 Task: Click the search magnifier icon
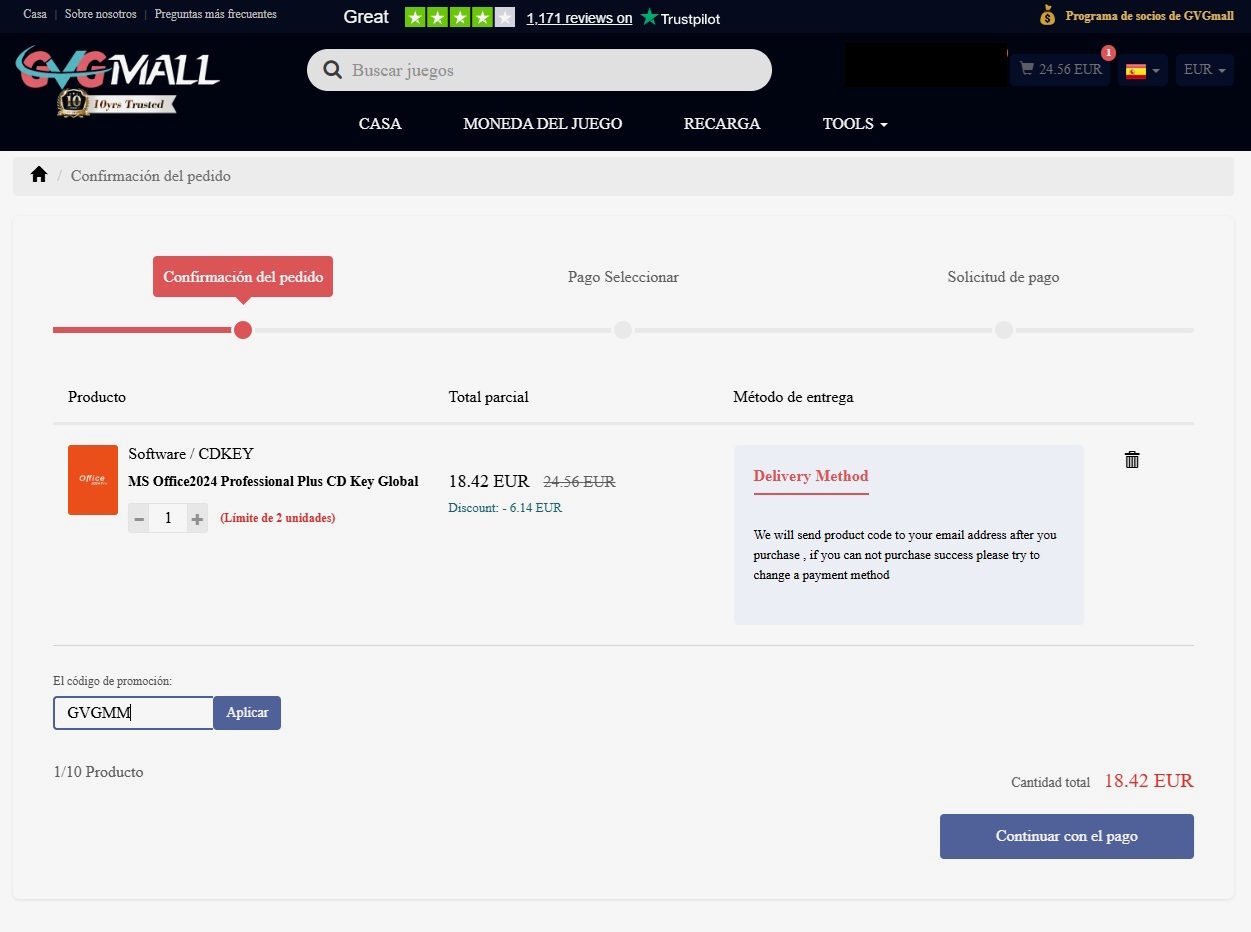(332, 70)
